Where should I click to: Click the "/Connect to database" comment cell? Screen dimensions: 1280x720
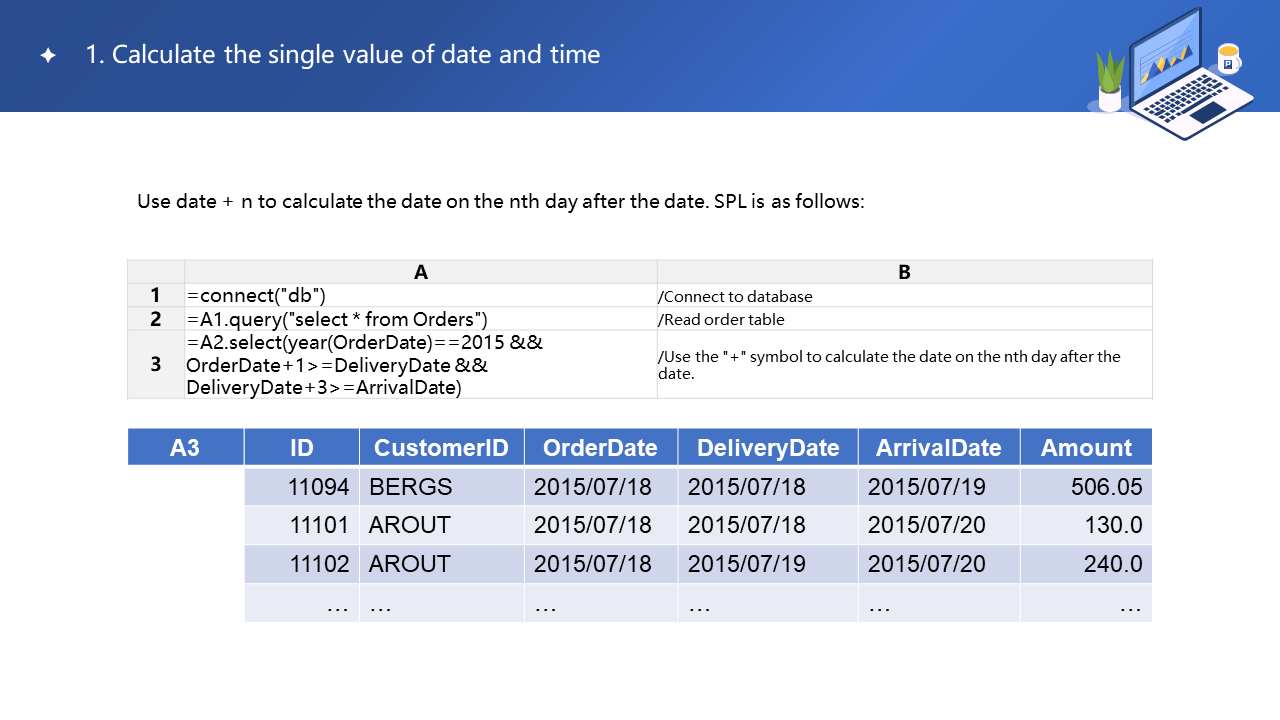coord(904,296)
